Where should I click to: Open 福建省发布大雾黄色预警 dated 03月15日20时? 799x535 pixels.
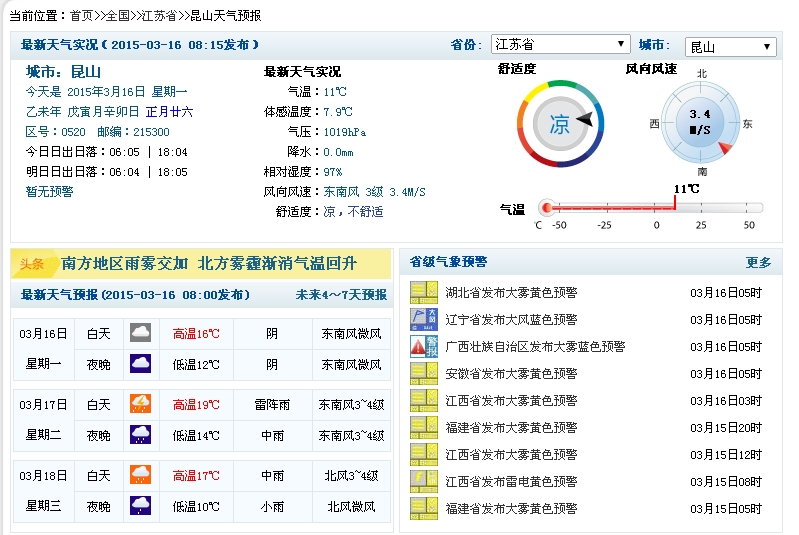tap(511, 427)
